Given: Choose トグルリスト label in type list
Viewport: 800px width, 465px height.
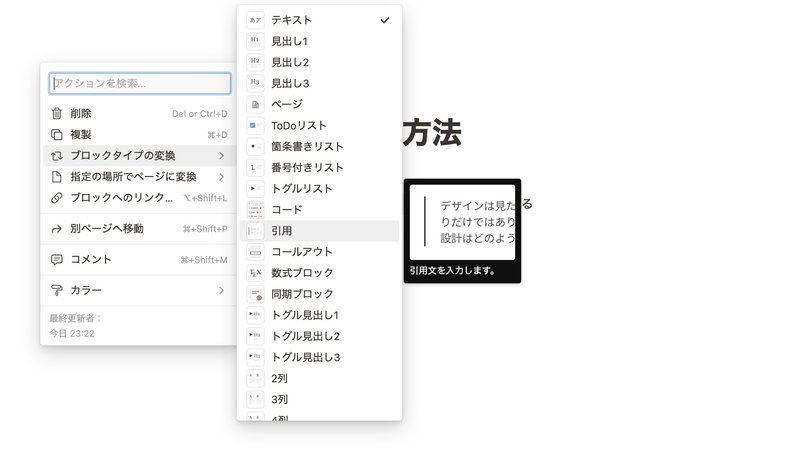Looking at the screenshot, I should 302,188.
